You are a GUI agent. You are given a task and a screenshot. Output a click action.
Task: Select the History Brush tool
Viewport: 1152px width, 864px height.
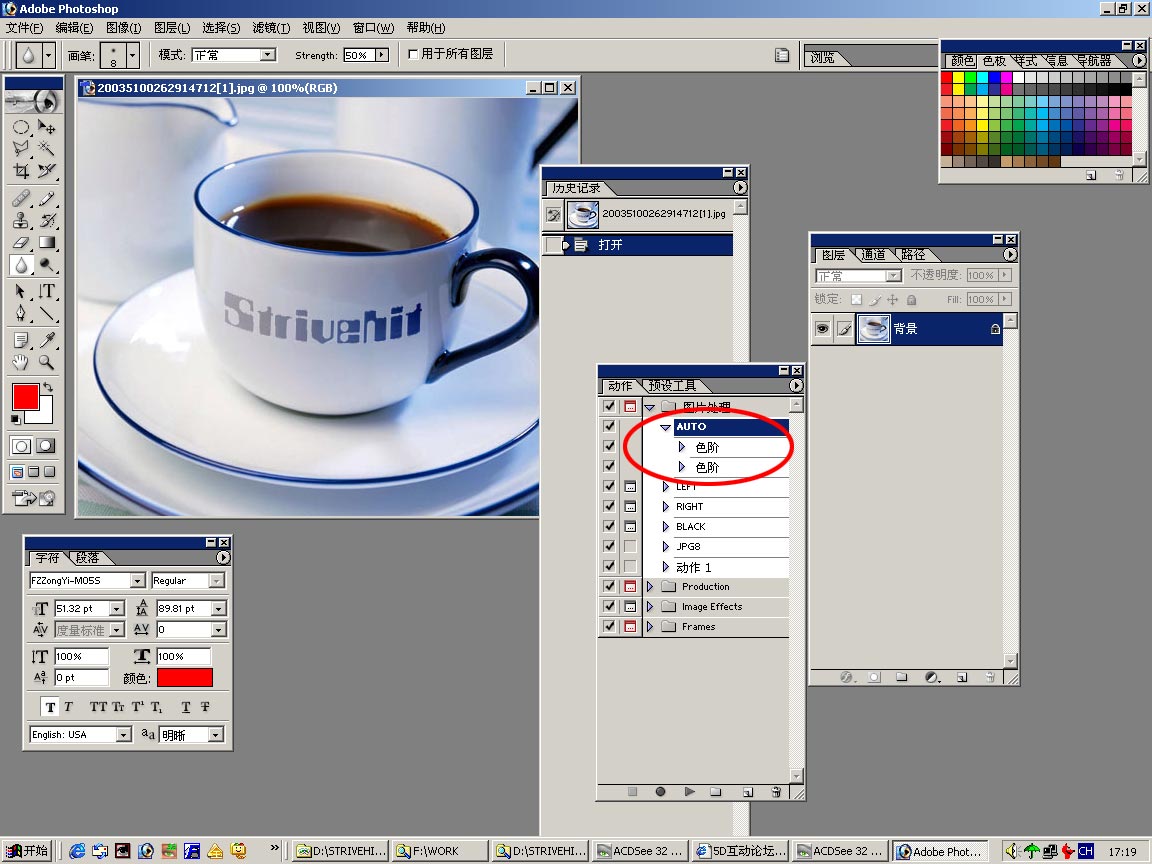pyautogui.click(x=46, y=220)
